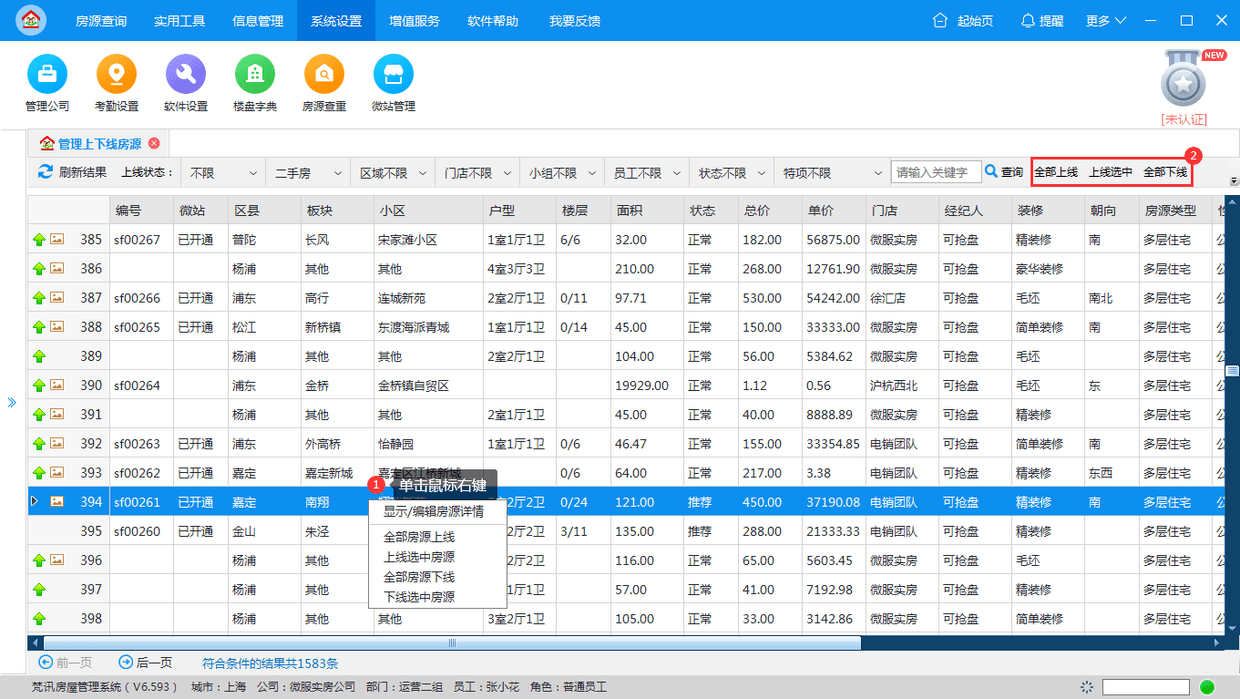Expand the left side panel chevron

(12, 402)
